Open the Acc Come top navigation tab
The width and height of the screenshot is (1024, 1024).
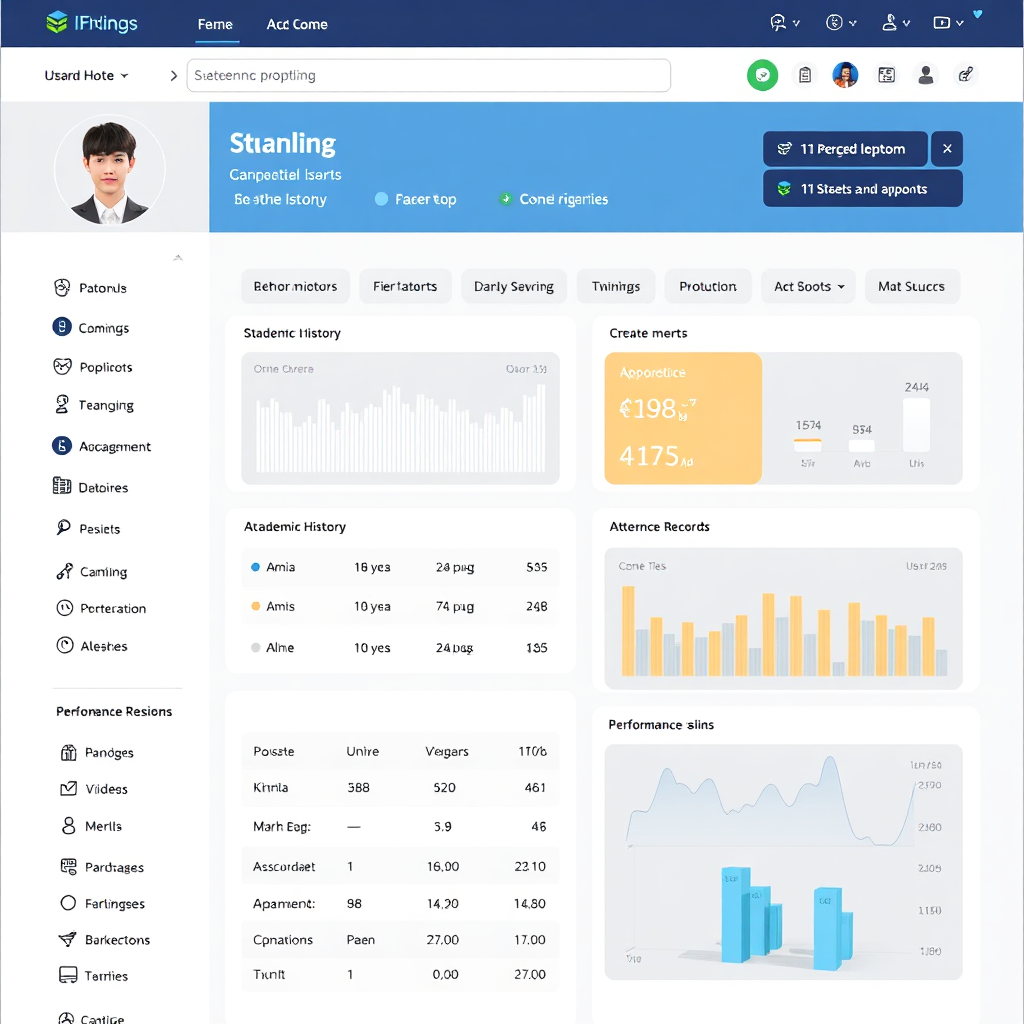(x=297, y=24)
